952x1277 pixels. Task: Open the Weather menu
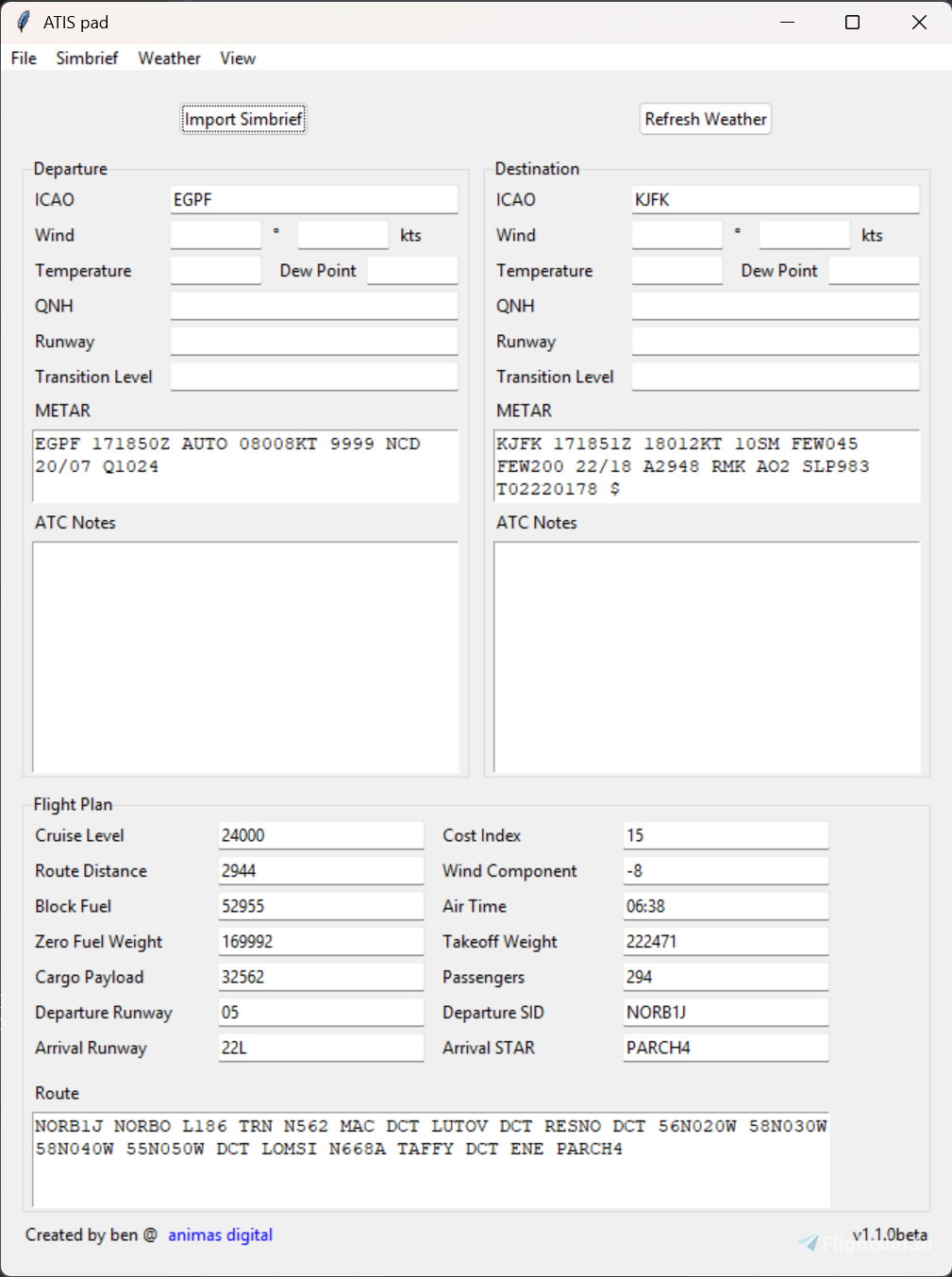[x=169, y=58]
